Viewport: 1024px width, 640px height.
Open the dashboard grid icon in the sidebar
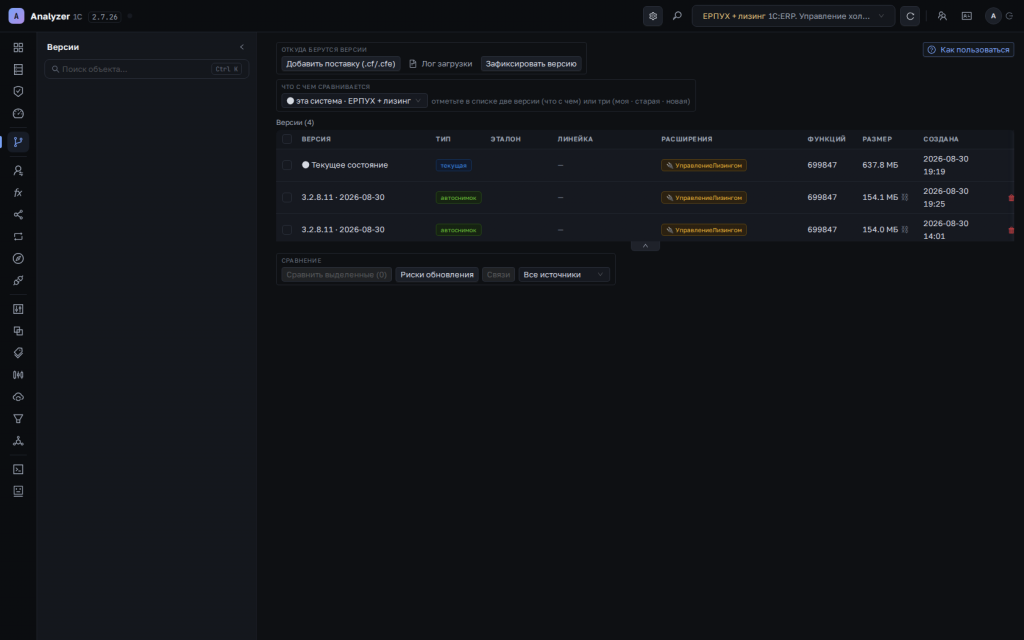(x=18, y=48)
